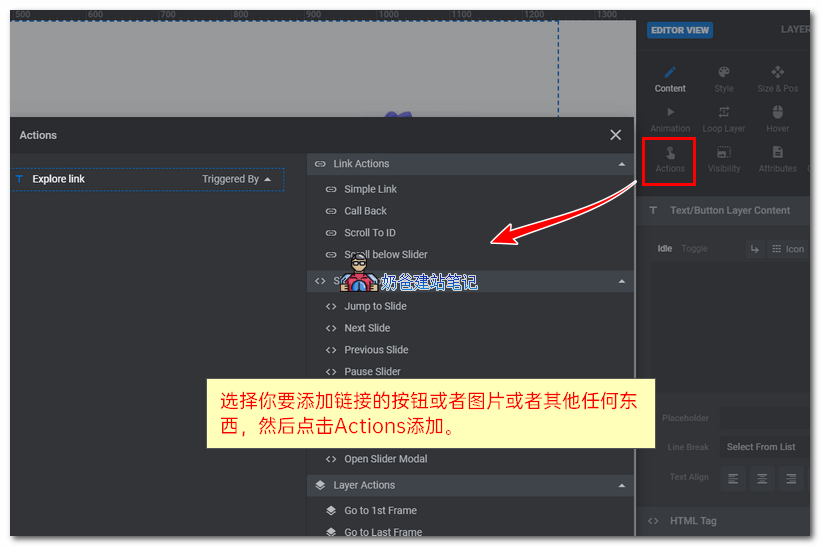Click the Previous Slide code icon

tap(331, 350)
